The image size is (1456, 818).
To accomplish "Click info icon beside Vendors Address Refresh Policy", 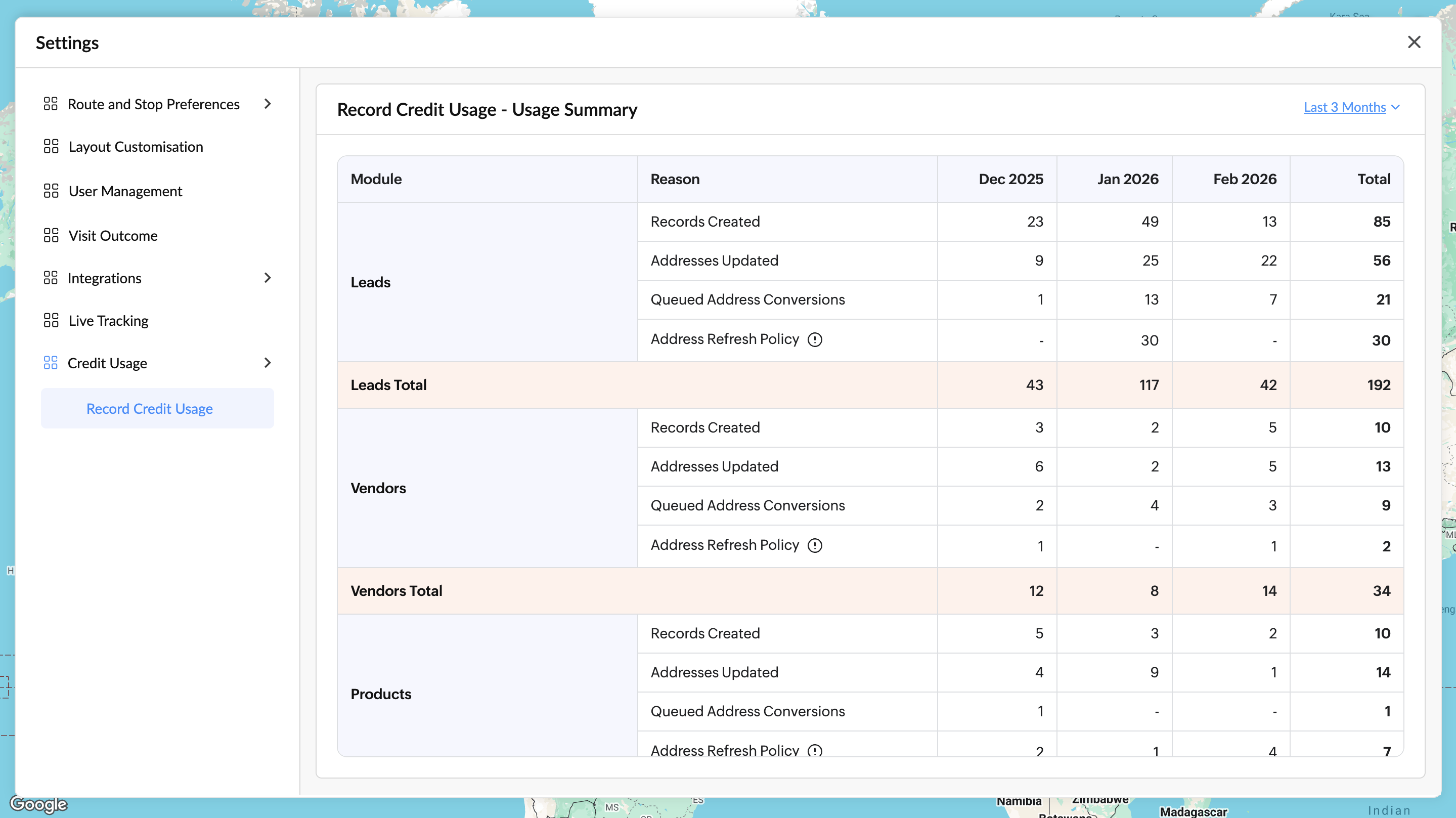I will click(814, 545).
